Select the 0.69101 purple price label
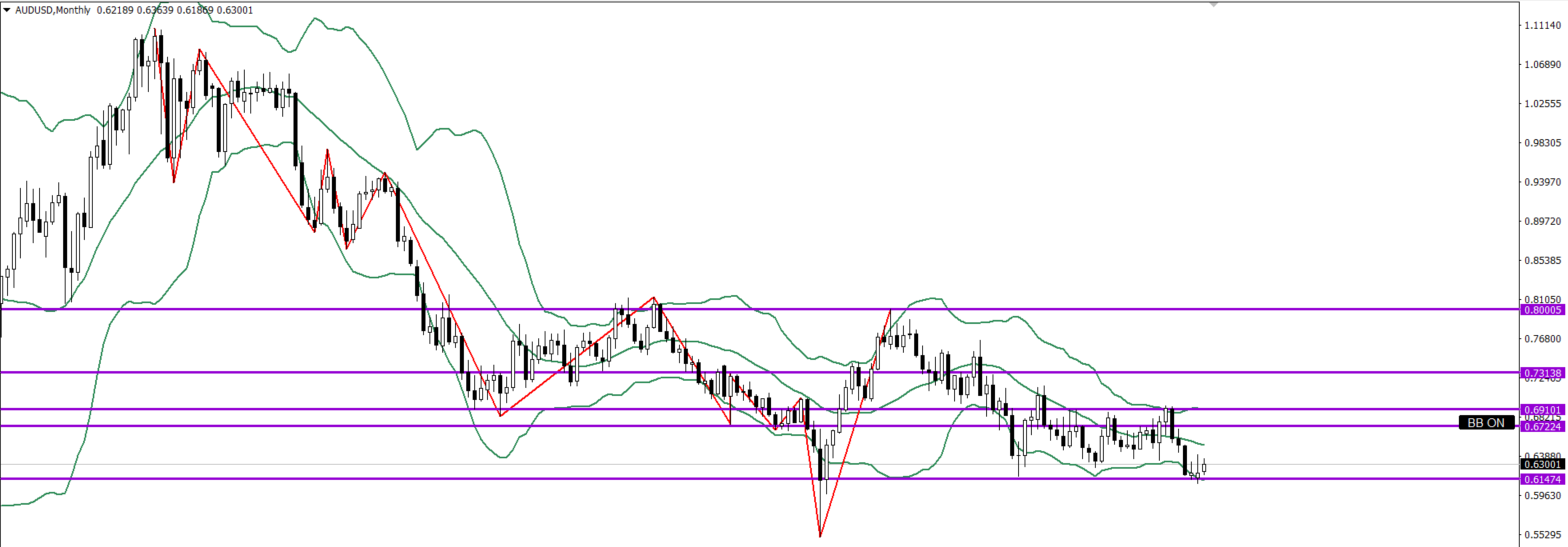 click(x=1542, y=409)
